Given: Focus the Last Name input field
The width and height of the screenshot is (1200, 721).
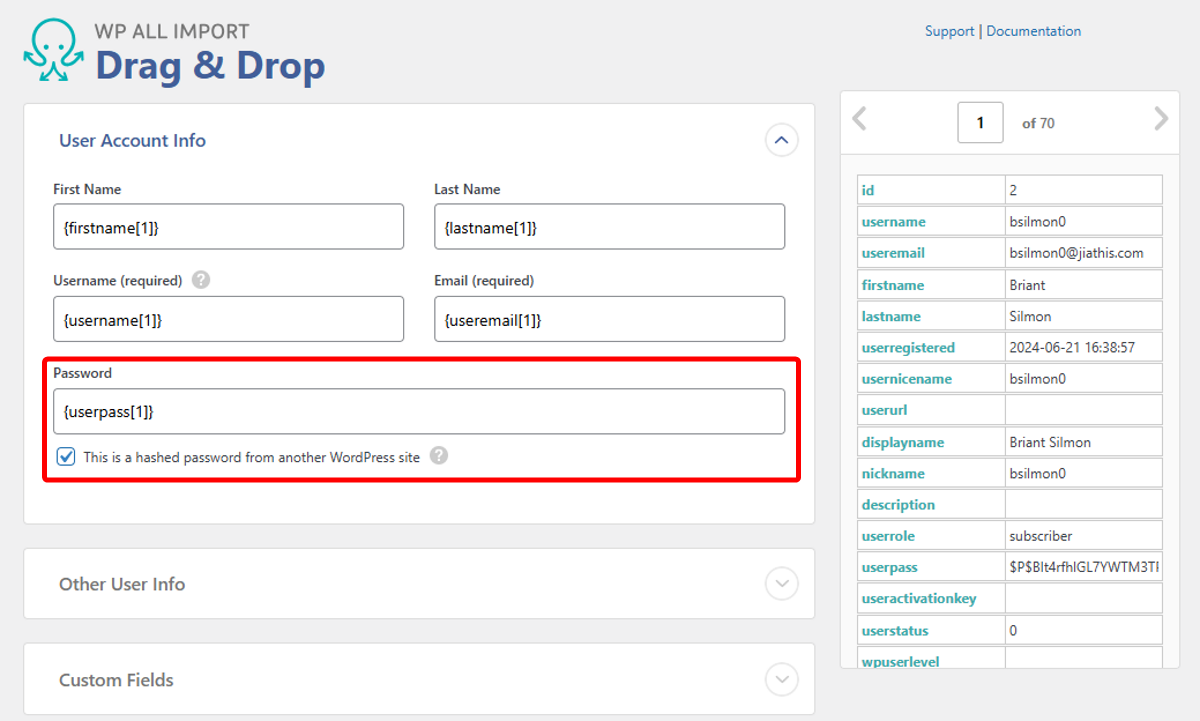Looking at the screenshot, I should click(x=609, y=227).
